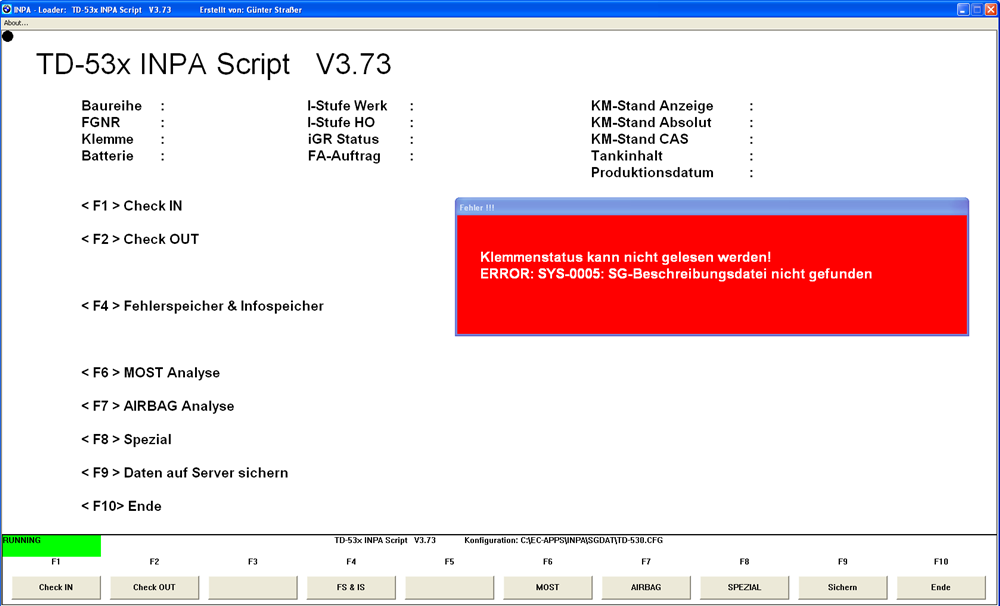Click the green RUNNING status indicator

[51, 546]
